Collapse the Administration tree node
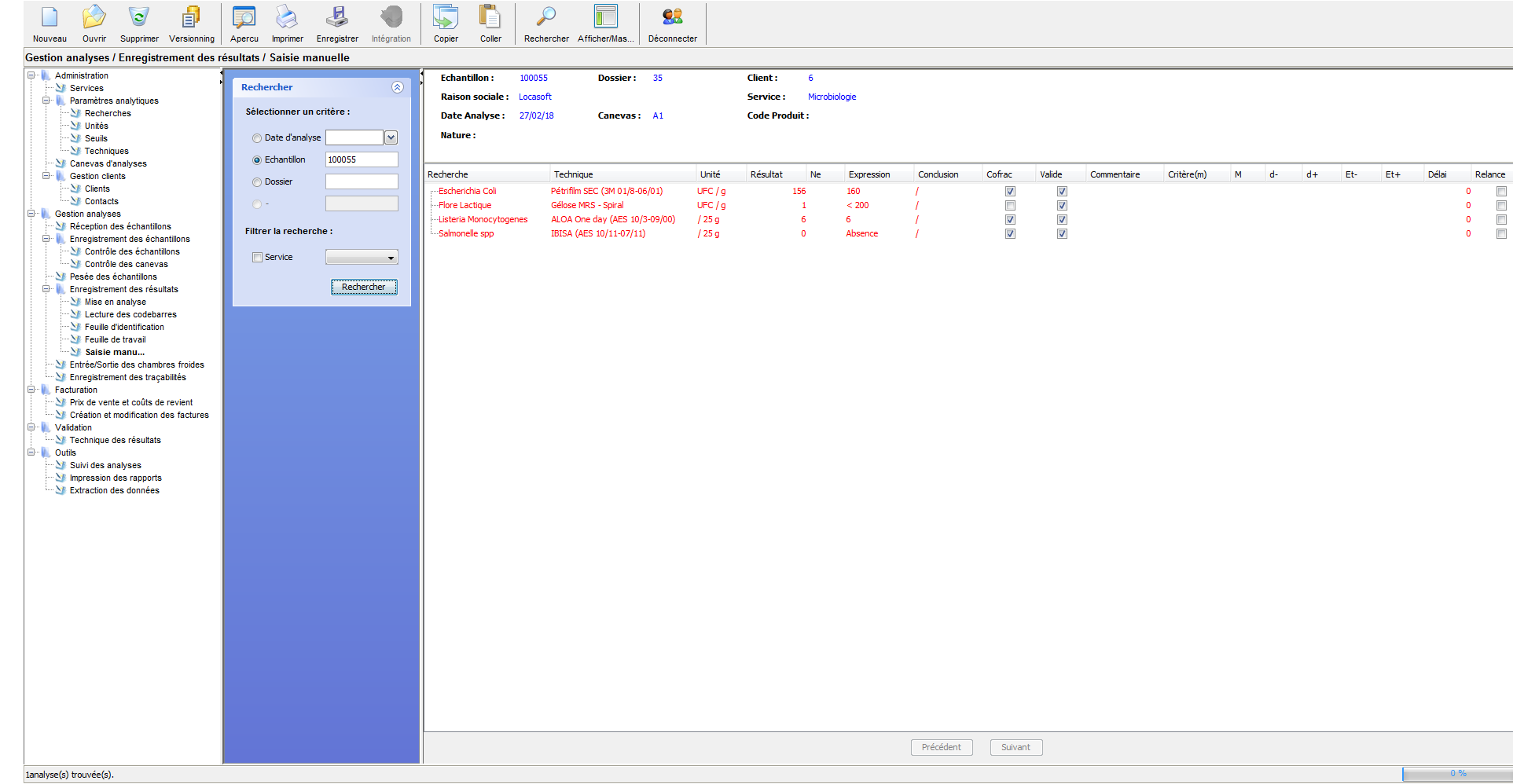This screenshot has width=1513, height=784. [31, 75]
